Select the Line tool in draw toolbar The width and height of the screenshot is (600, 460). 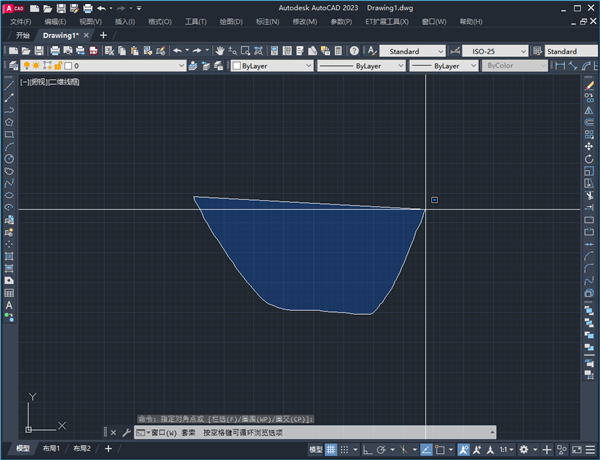(9, 86)
